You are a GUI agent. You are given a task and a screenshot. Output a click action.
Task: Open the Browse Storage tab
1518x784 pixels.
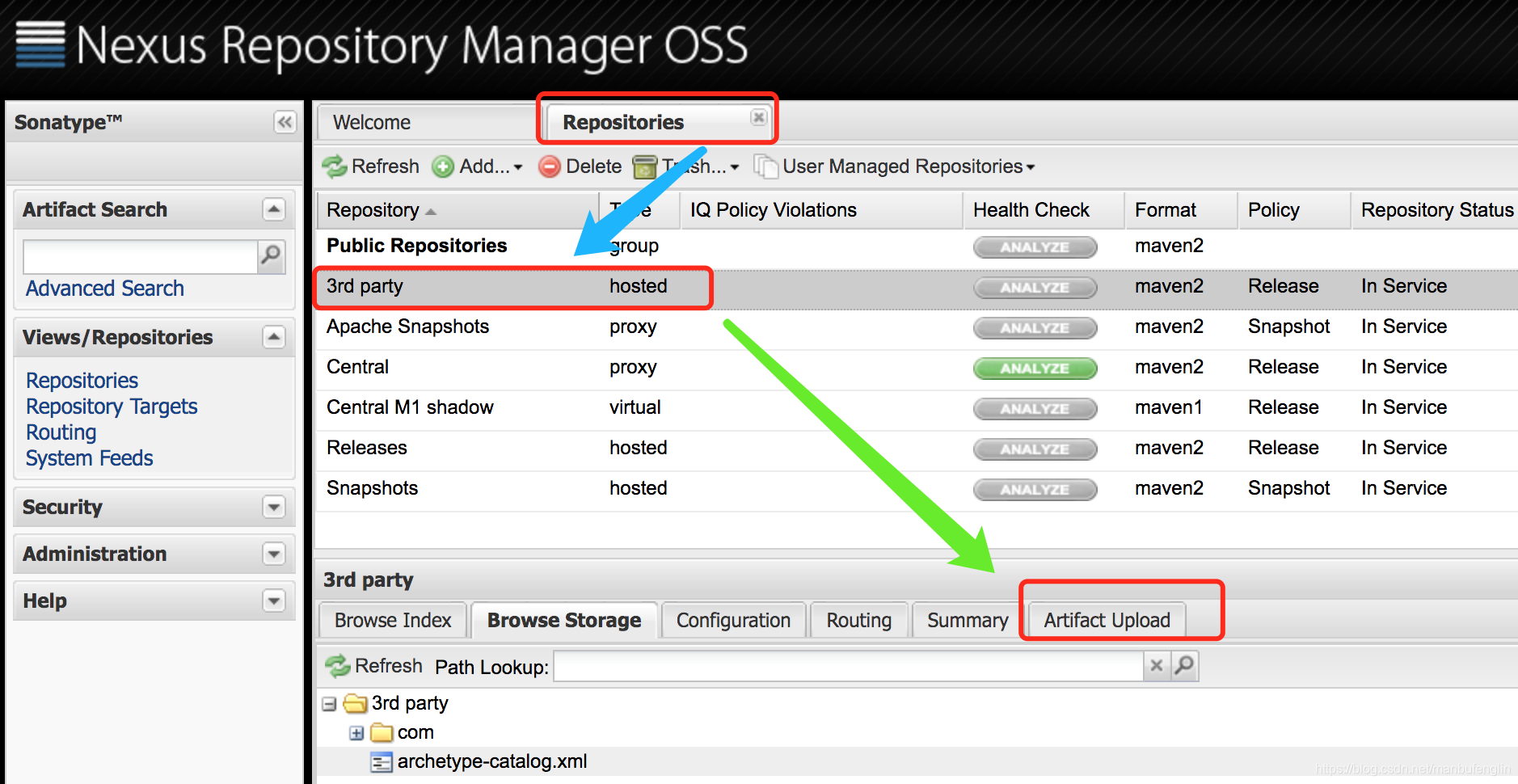[x=564, y=620]
